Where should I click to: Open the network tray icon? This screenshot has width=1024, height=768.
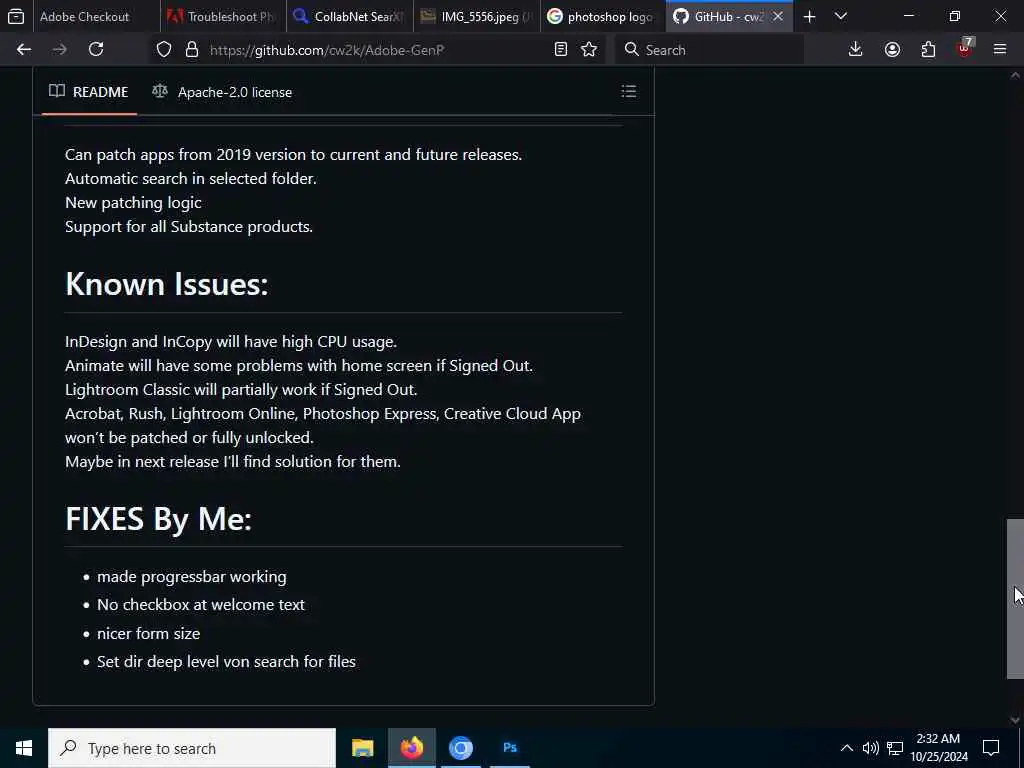(x=895, y=748)
